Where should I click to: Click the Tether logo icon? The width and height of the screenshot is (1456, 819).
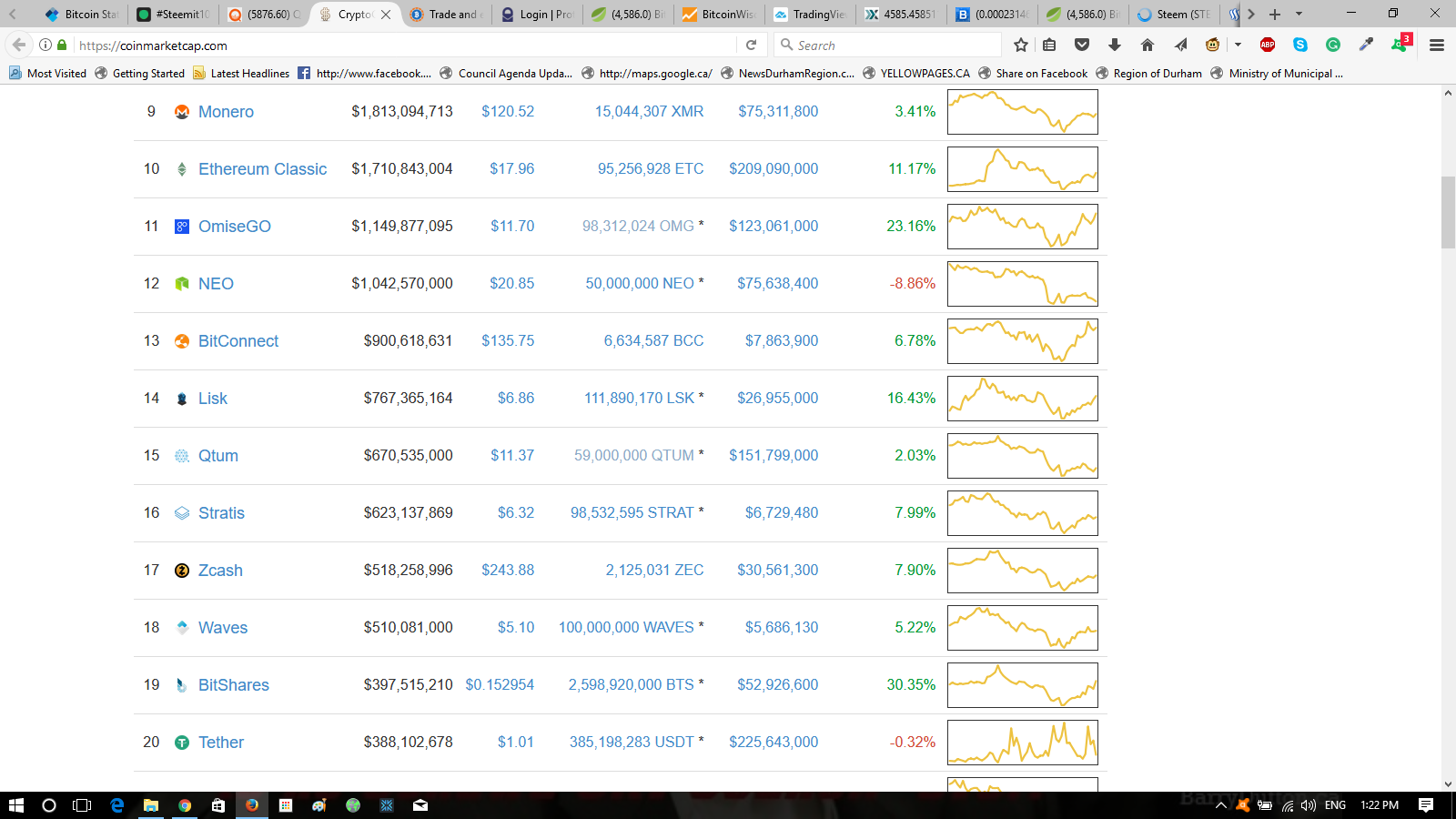pos(182,743)
